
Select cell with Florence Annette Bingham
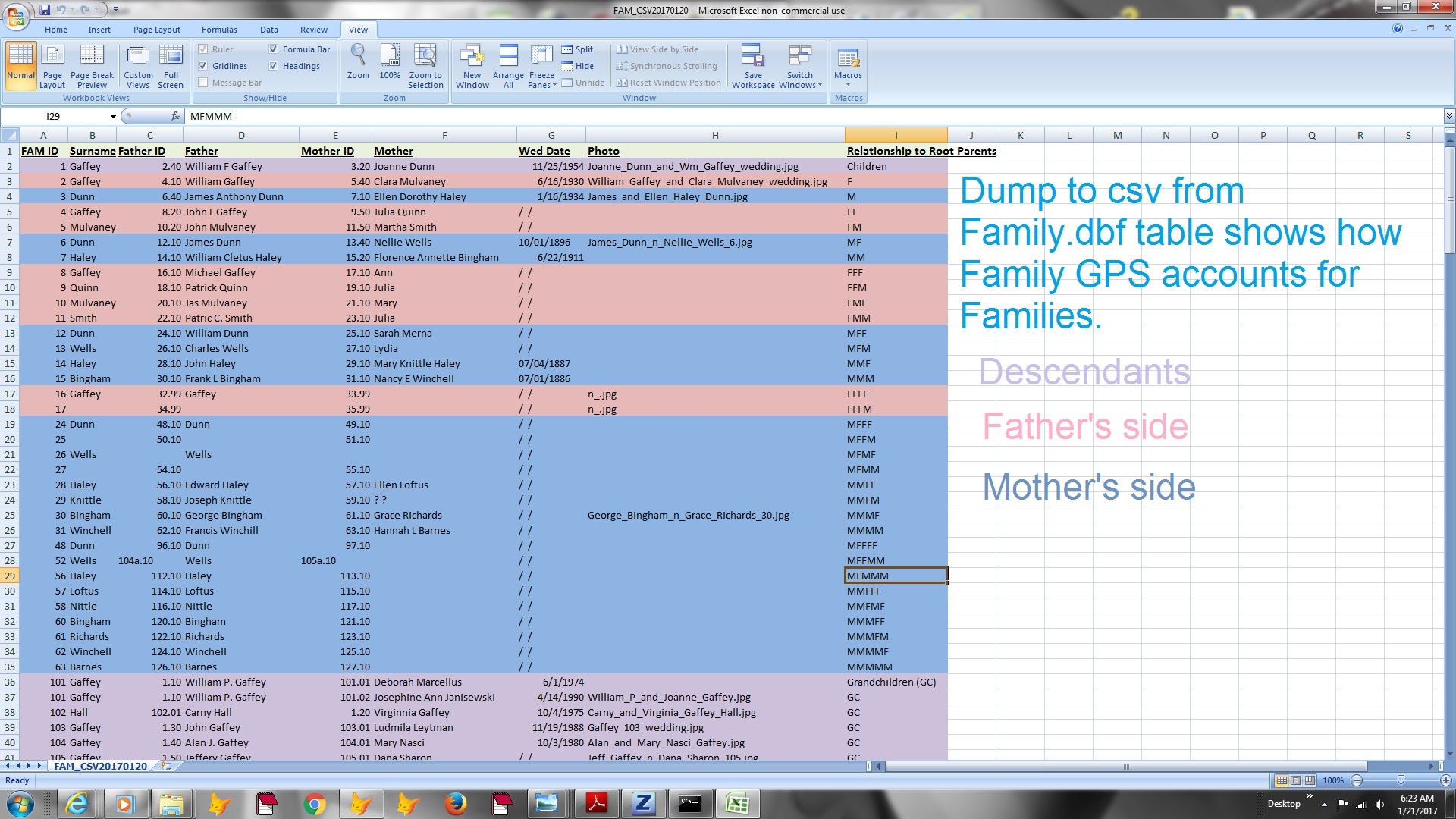pos(444,257)
